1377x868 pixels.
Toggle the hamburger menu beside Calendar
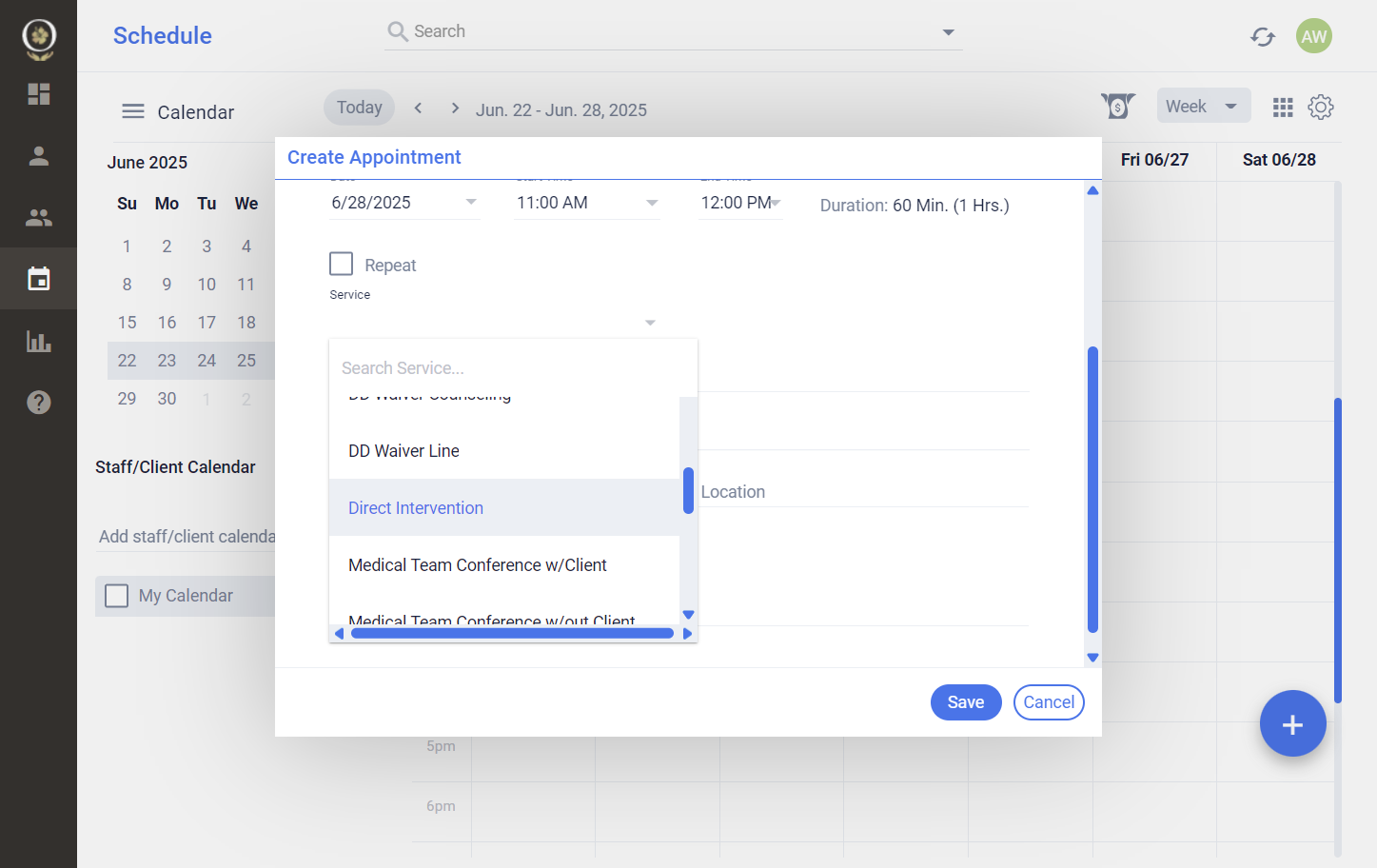[x=133, y=111]
